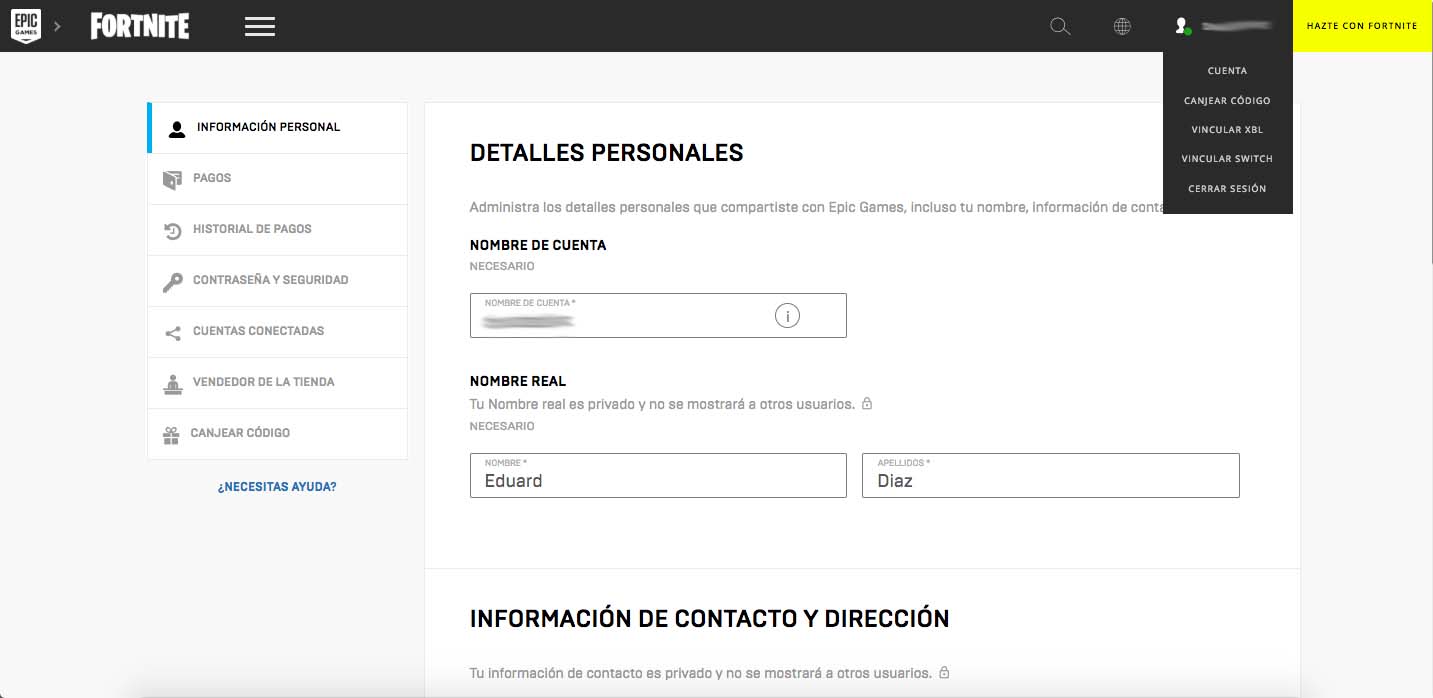Select Vincular Switch in the dropdown menu
The height and width of the screenshot is (698, 1433).
(1227, 159)
